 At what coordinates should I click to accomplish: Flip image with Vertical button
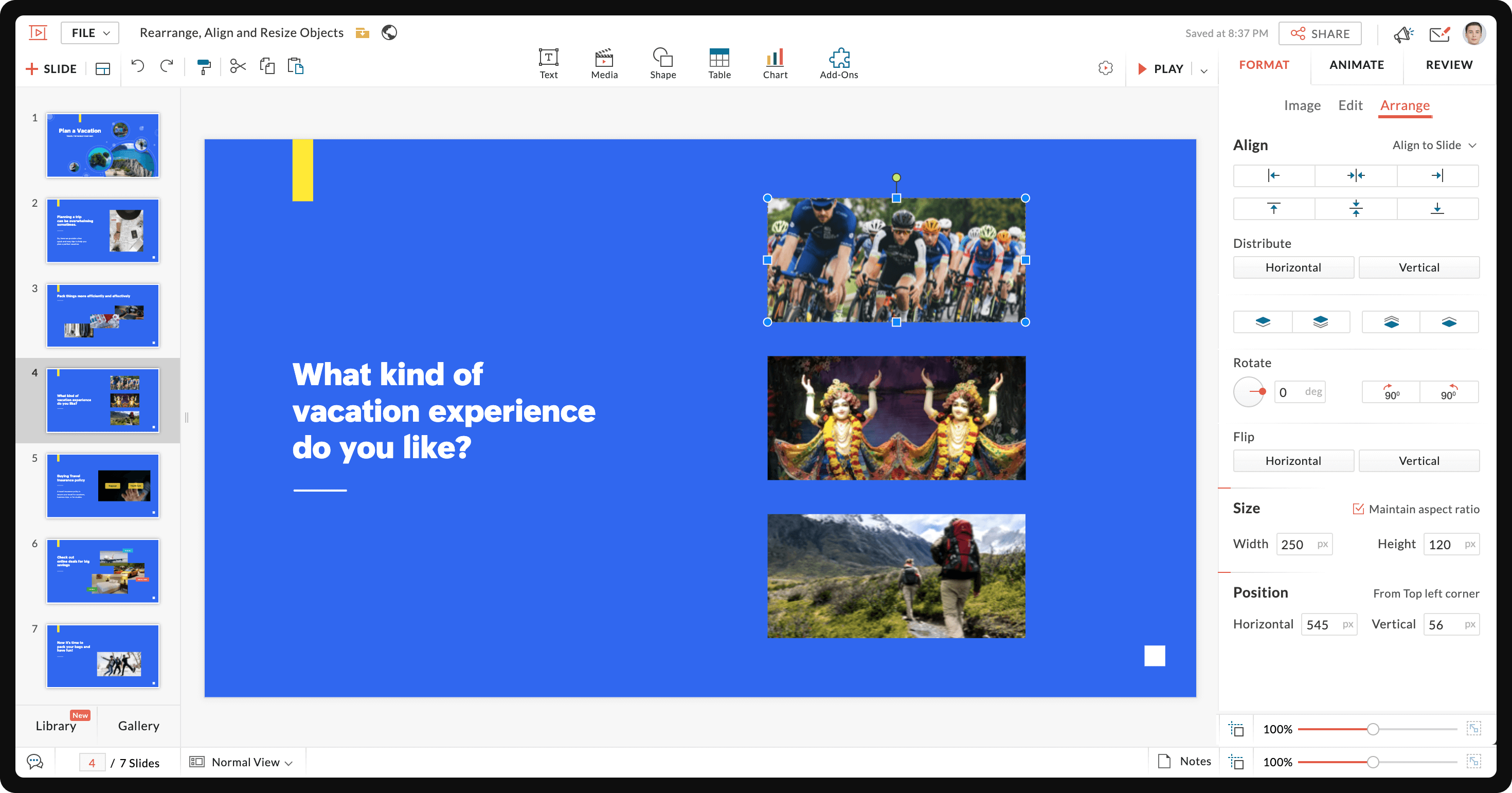pos(1419,461)
